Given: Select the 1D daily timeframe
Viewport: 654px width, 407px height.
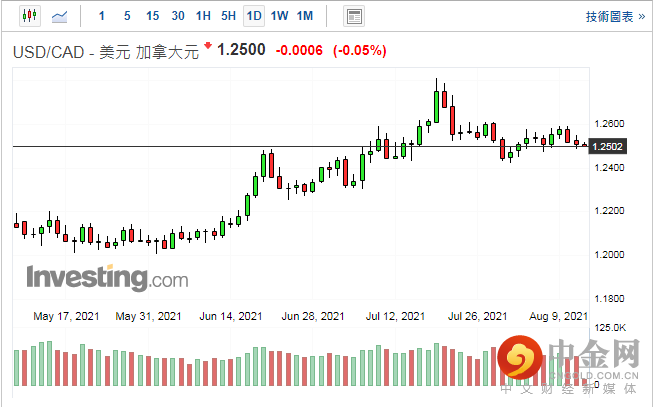Looking at the screenshot, I should [254, 16].
